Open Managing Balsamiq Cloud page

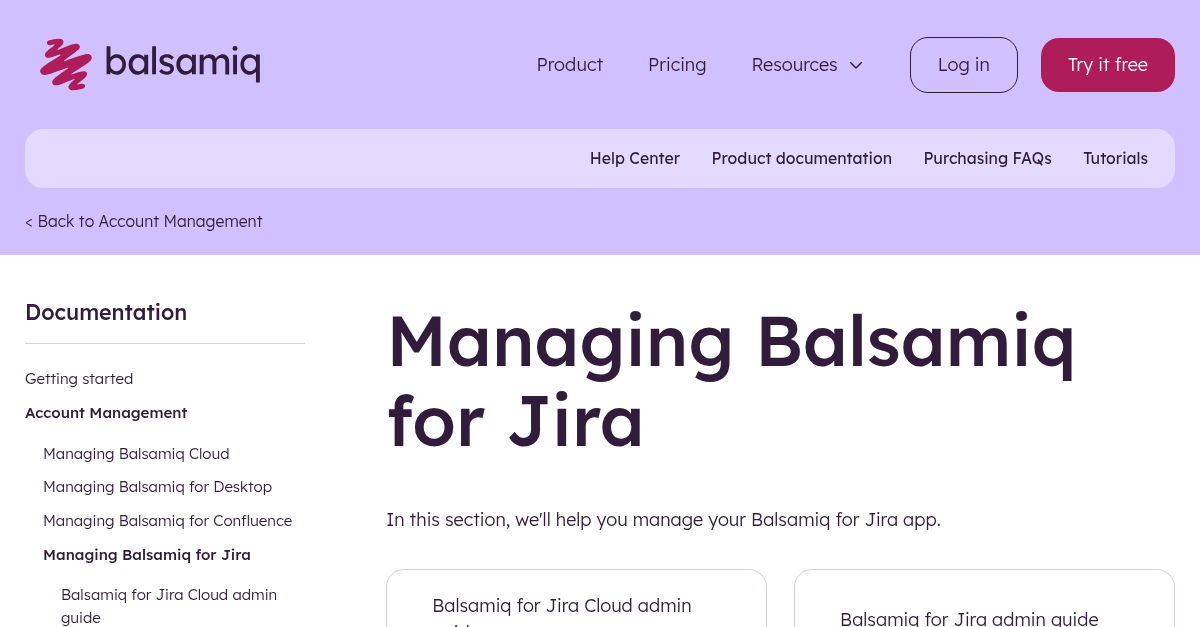pyautogui.click(x=136, y=453)
